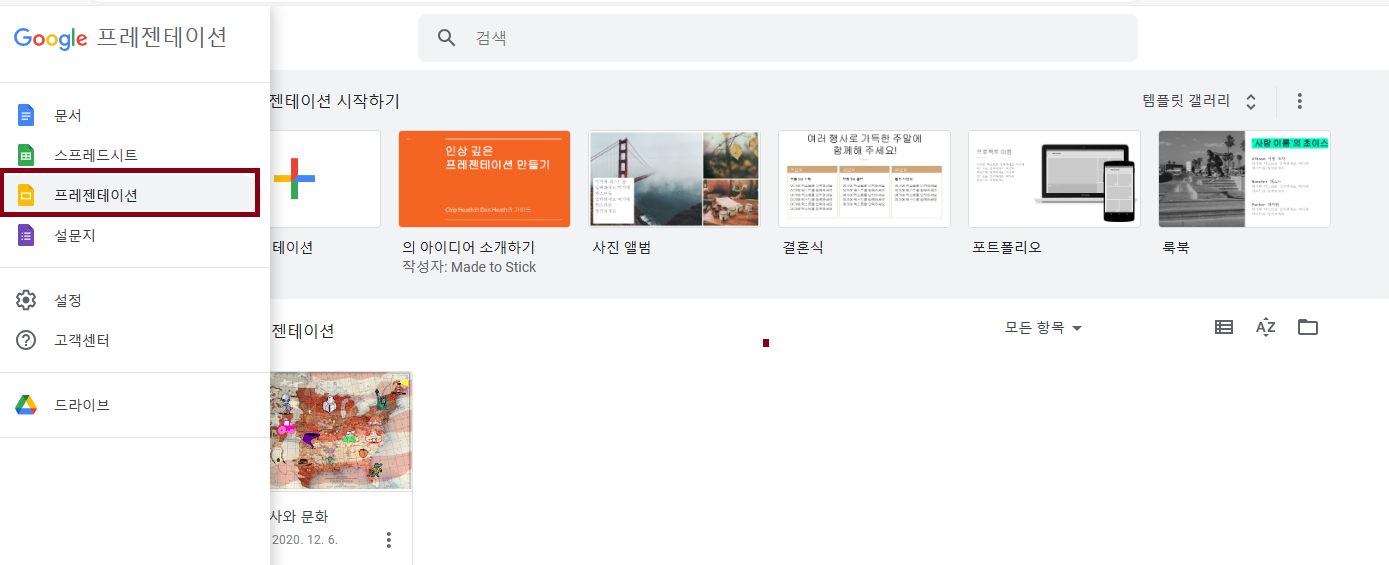Open 고객센터 help entry
This screenshot has height=565, width=1389.
pyautogui.click(x=135, y=340)
